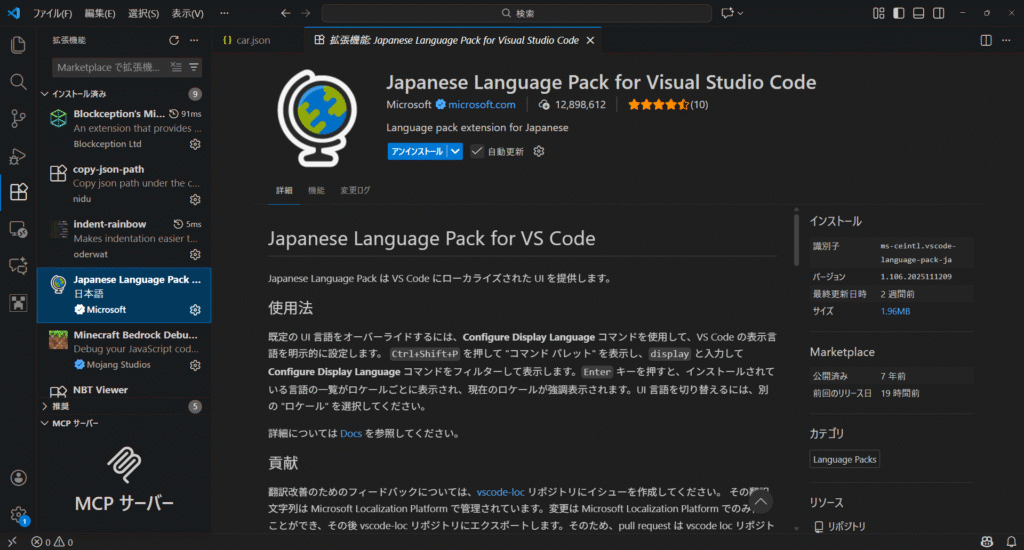The height and width of the screenshot is (550, 1024).
Task: Open the ファイル(F) menu
Action: [52, 14]
